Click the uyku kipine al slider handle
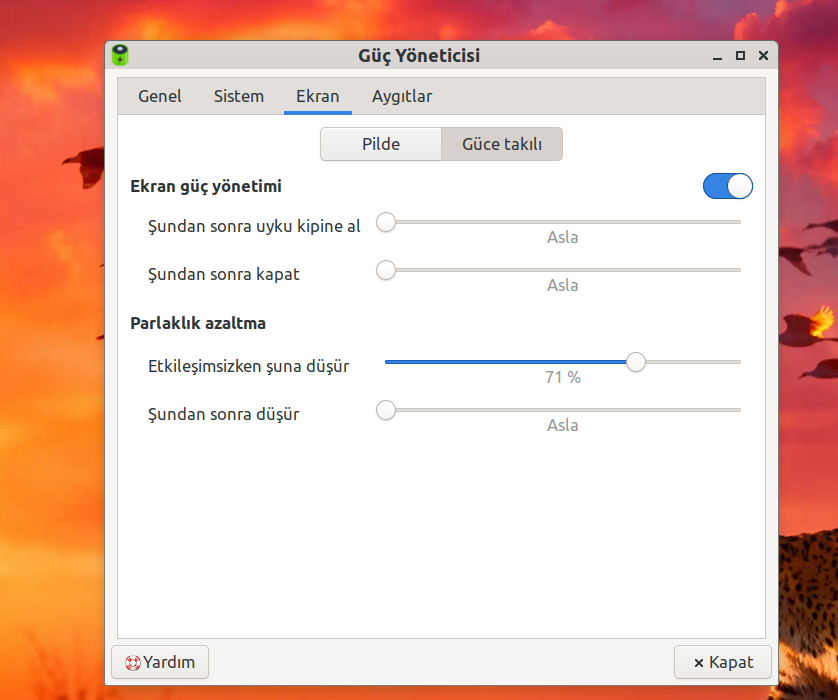This screenshot has height=700, width=838. 386,222
